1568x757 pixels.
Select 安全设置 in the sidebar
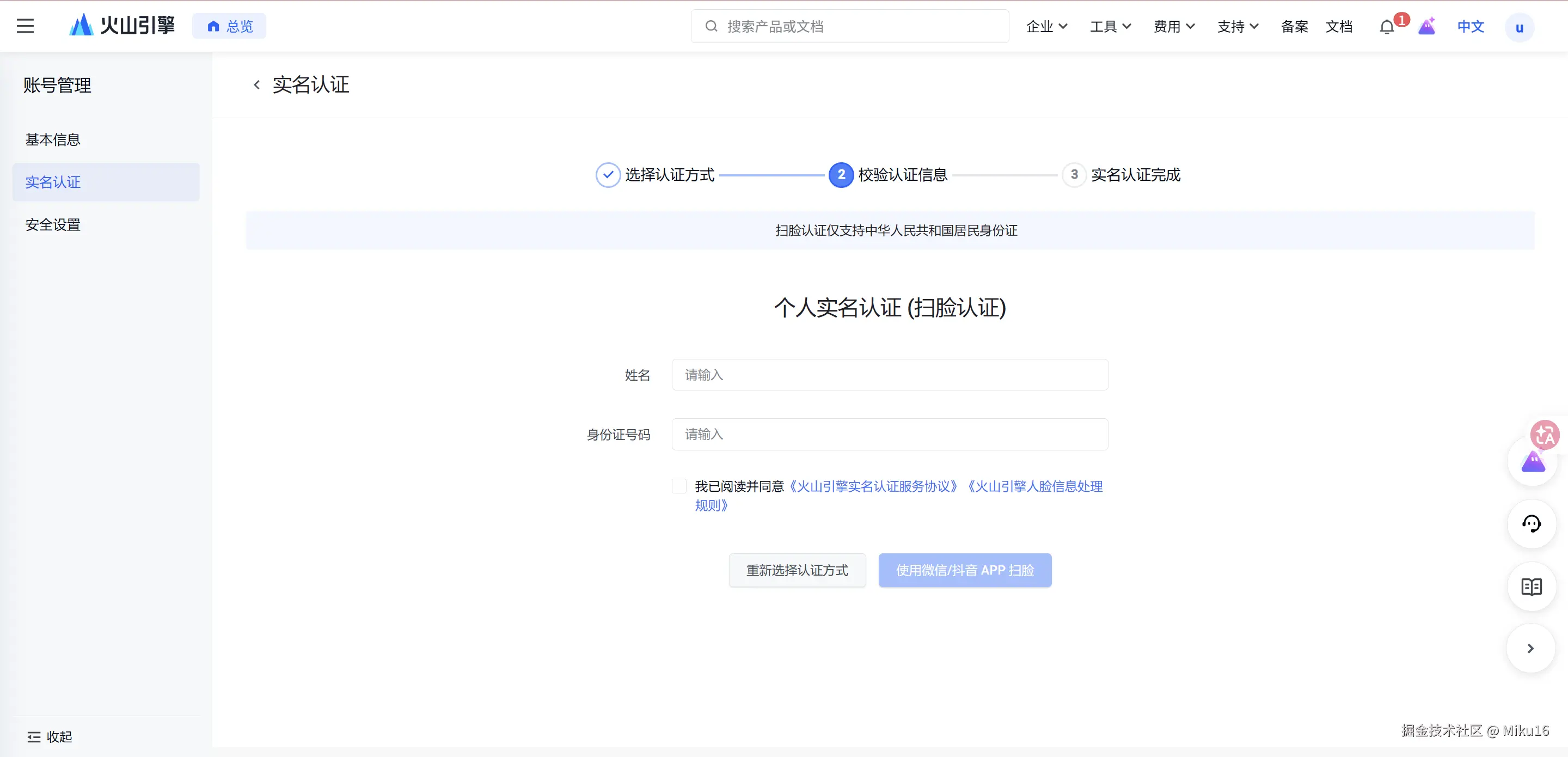pos(53,225)
